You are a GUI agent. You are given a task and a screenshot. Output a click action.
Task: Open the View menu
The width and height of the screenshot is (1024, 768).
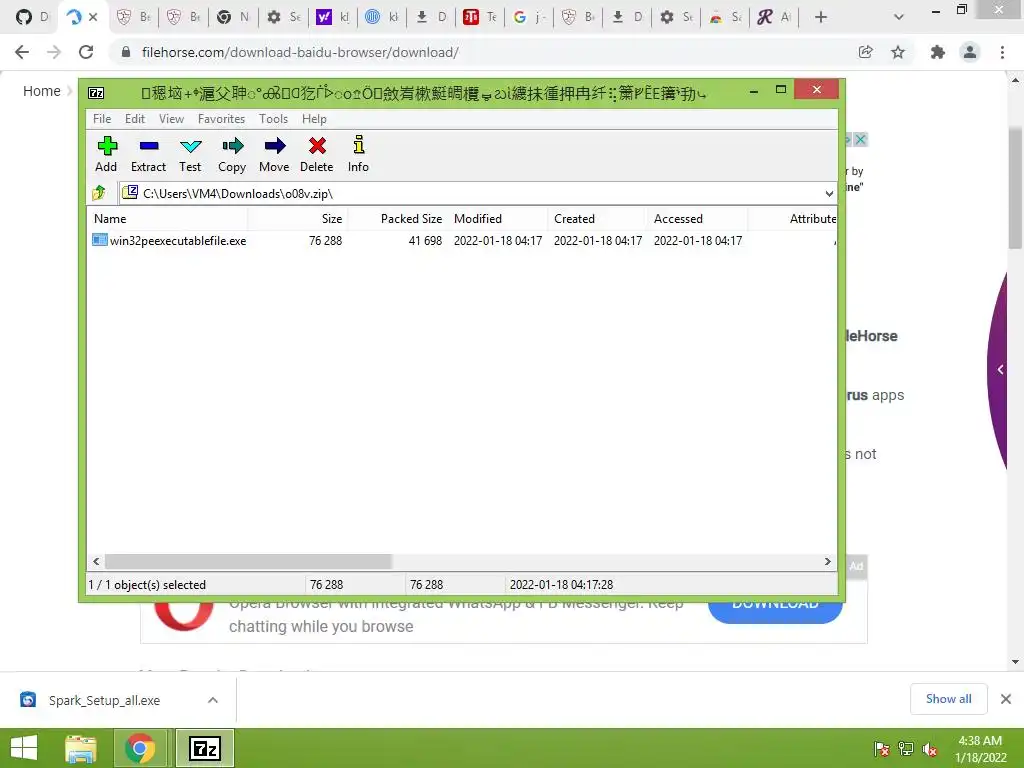(171, 119)
